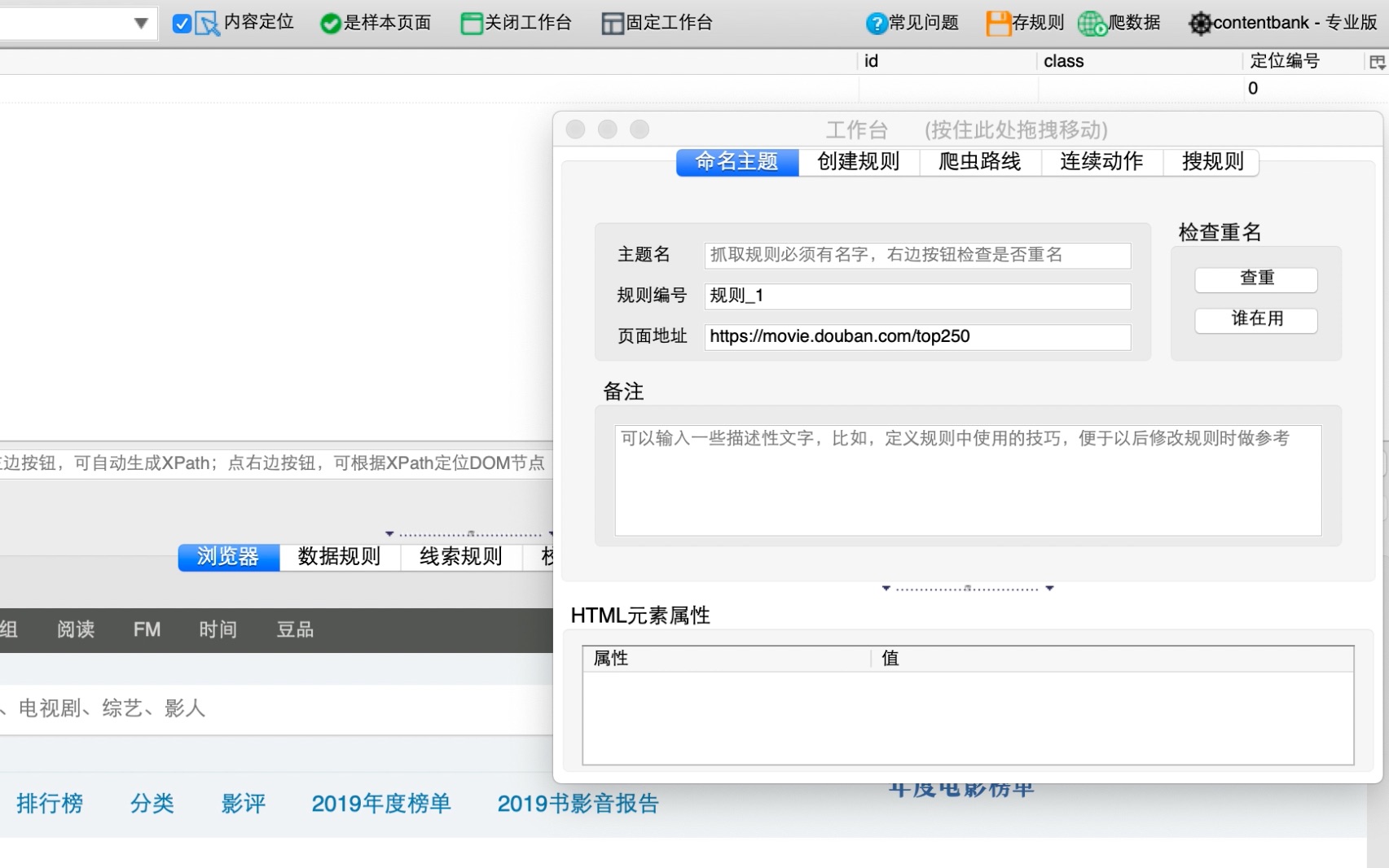This screenshot has height=868, width=1389.
Task: Click the 备注 notes text area
Action: [x=968, y=480]
